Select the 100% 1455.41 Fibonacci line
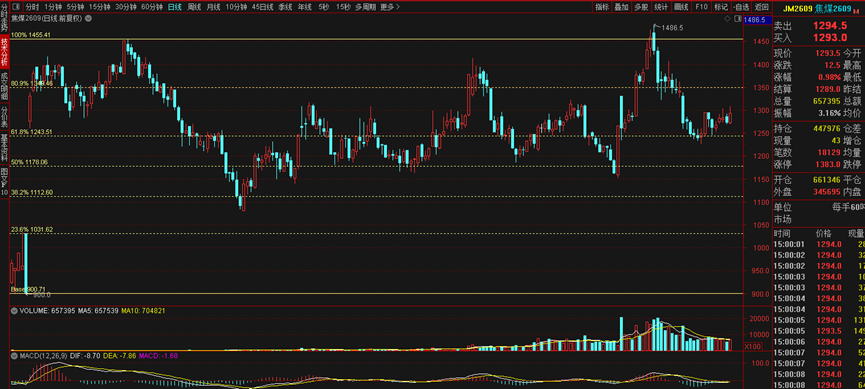 point(377,39)
